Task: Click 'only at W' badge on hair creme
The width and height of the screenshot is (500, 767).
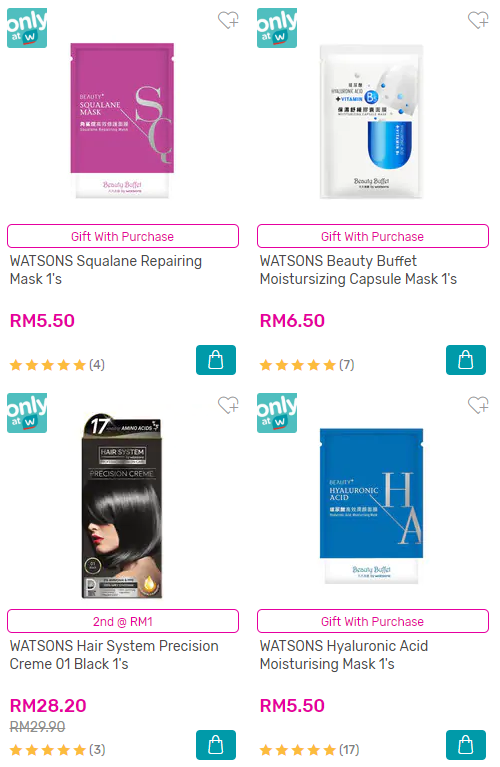Action: (x=27, y=413)
